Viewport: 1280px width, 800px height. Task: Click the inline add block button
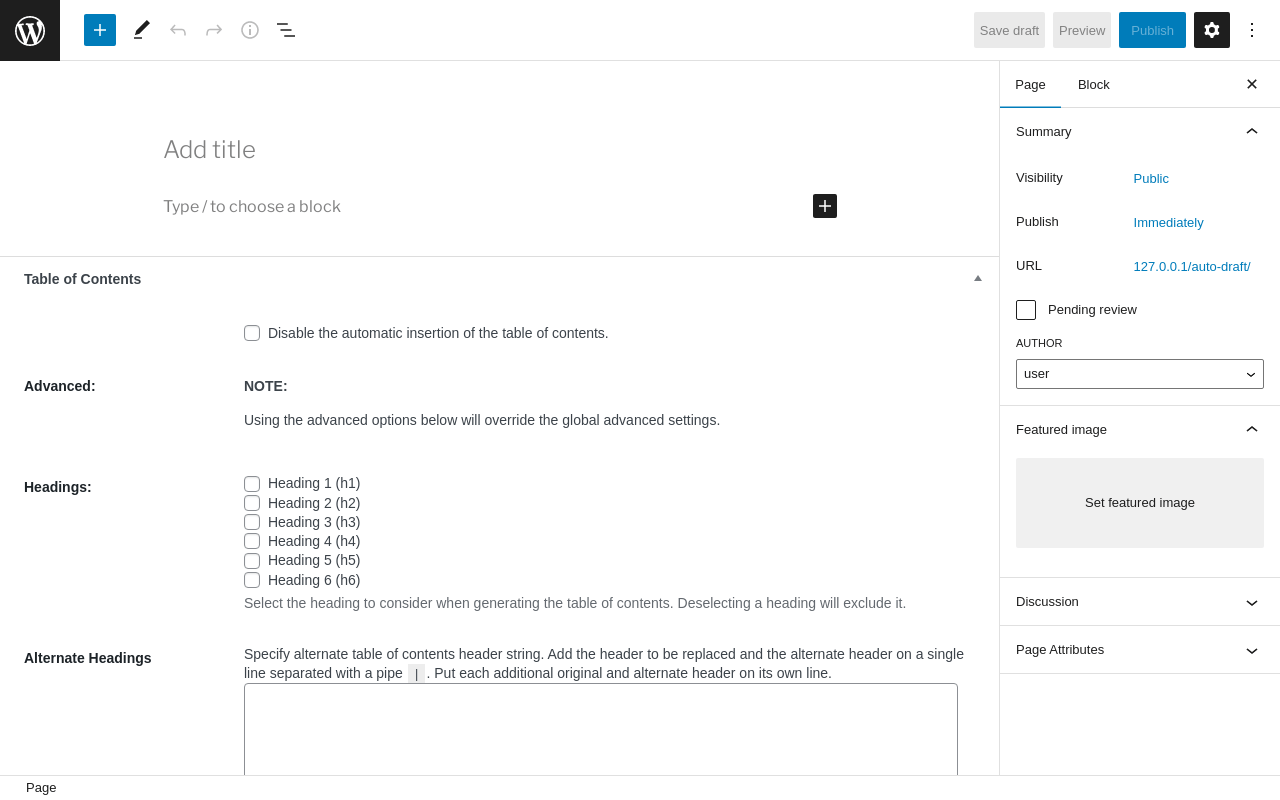click(825, 206)
